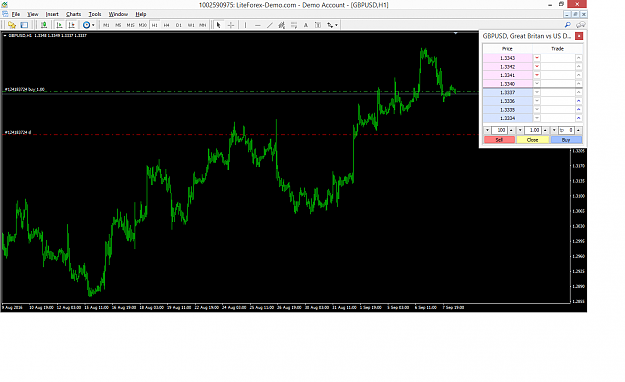Decrease the 1.00 volume with down arrow

click(520, 130)
